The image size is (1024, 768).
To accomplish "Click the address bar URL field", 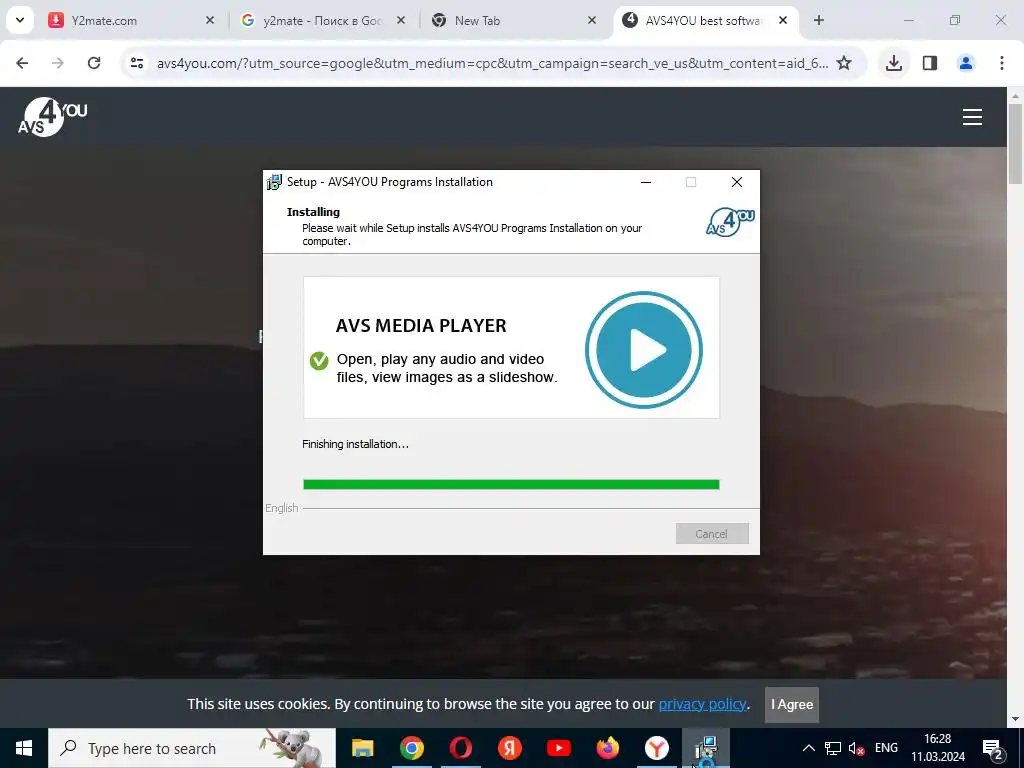I will coord(492,63).
